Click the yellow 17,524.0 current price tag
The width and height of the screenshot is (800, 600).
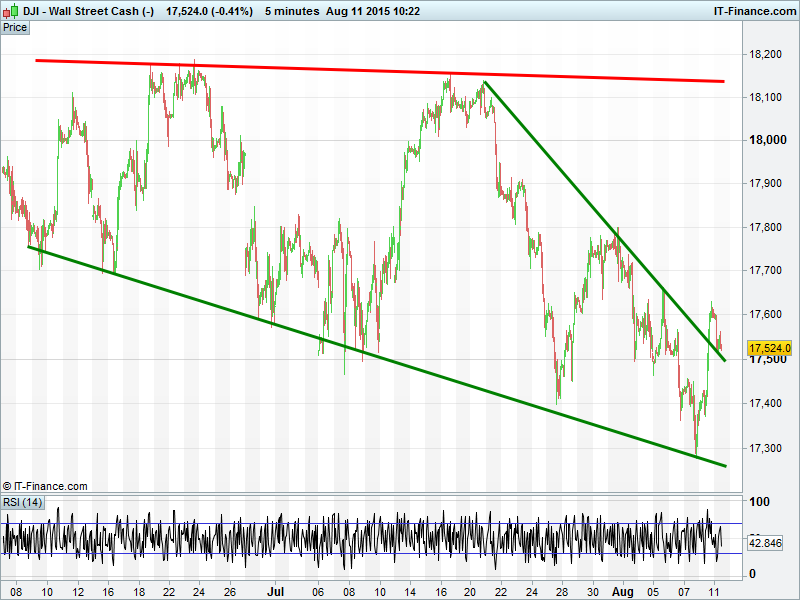point(770,348)
